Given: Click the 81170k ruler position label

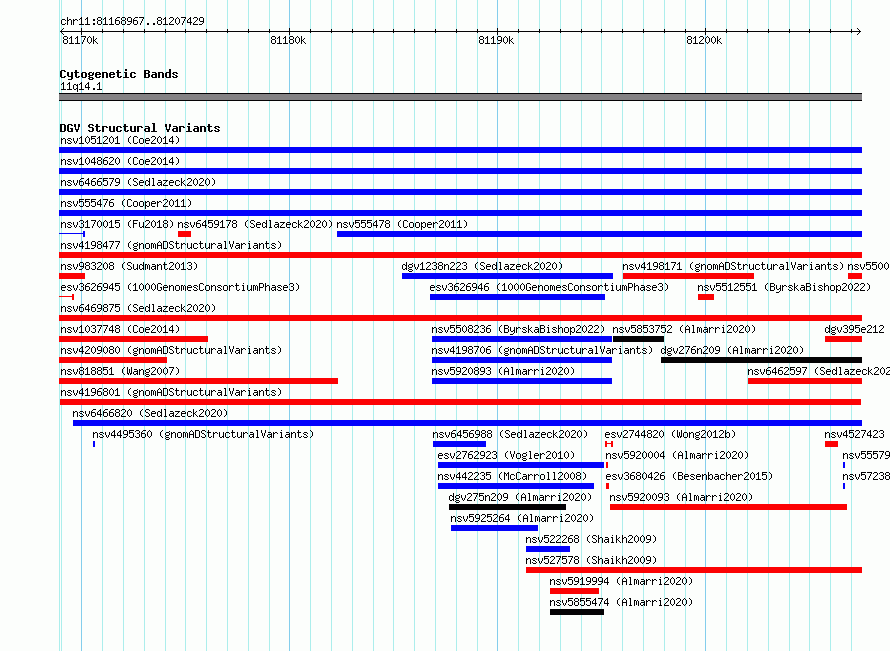Looking at the screenshot, I should point(80,40).
